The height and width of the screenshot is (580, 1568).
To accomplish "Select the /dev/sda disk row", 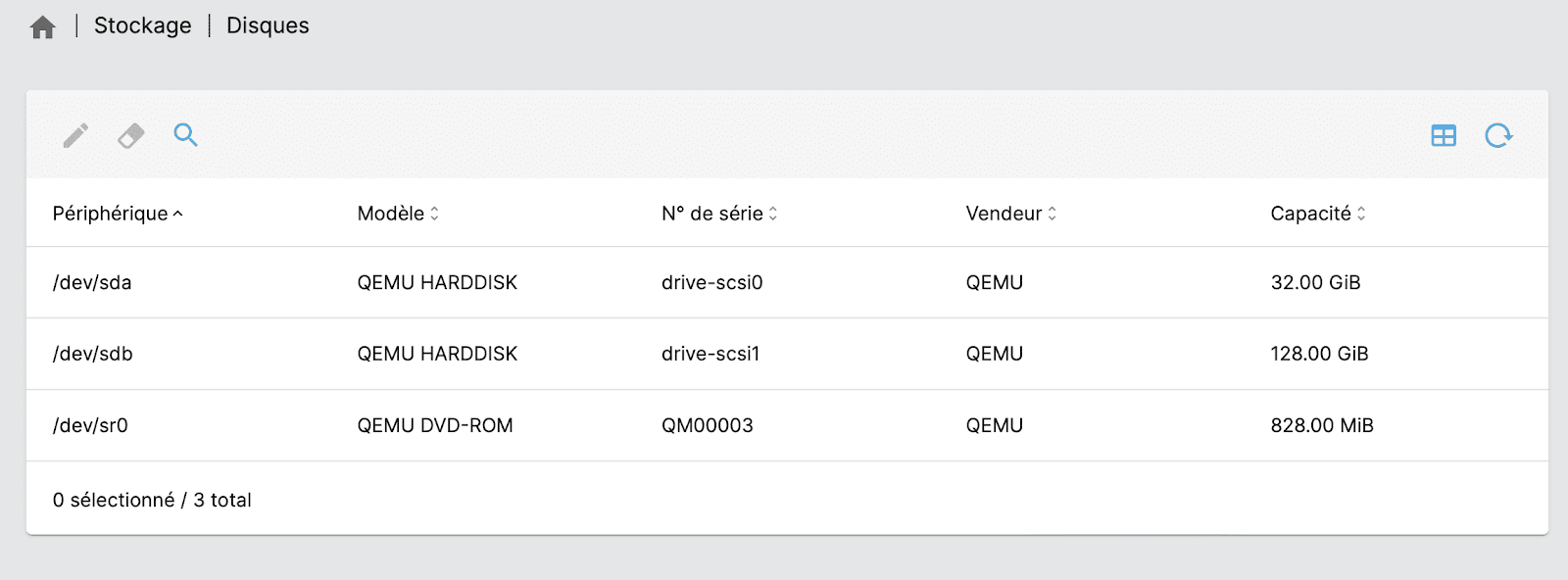I will click(x=787, y=282).
